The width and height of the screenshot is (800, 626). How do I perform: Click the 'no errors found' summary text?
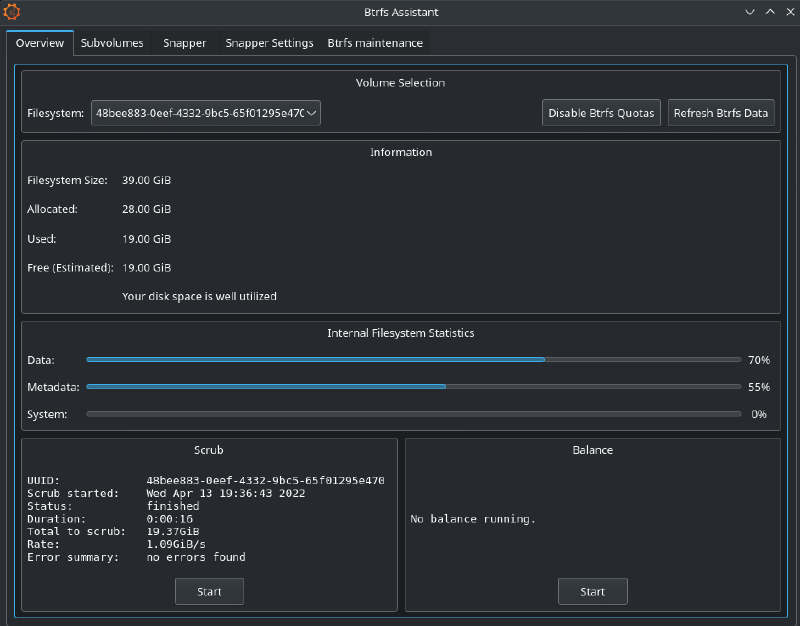tap(196, 557)
